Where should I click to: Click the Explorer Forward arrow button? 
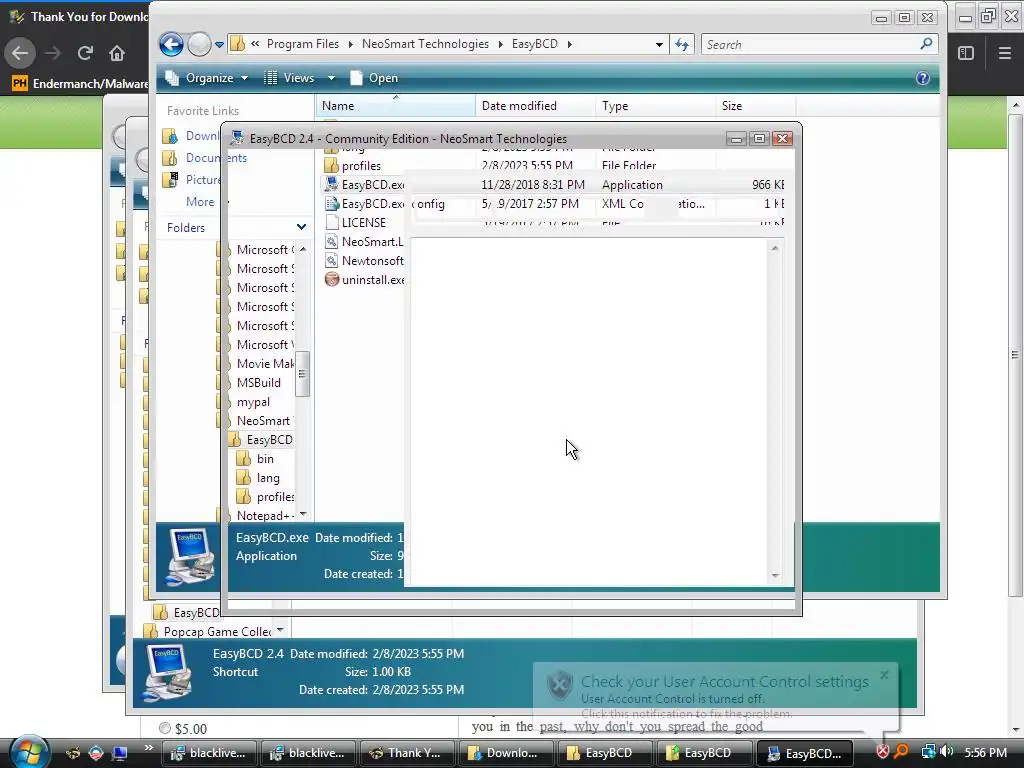[x=199, y=44]
